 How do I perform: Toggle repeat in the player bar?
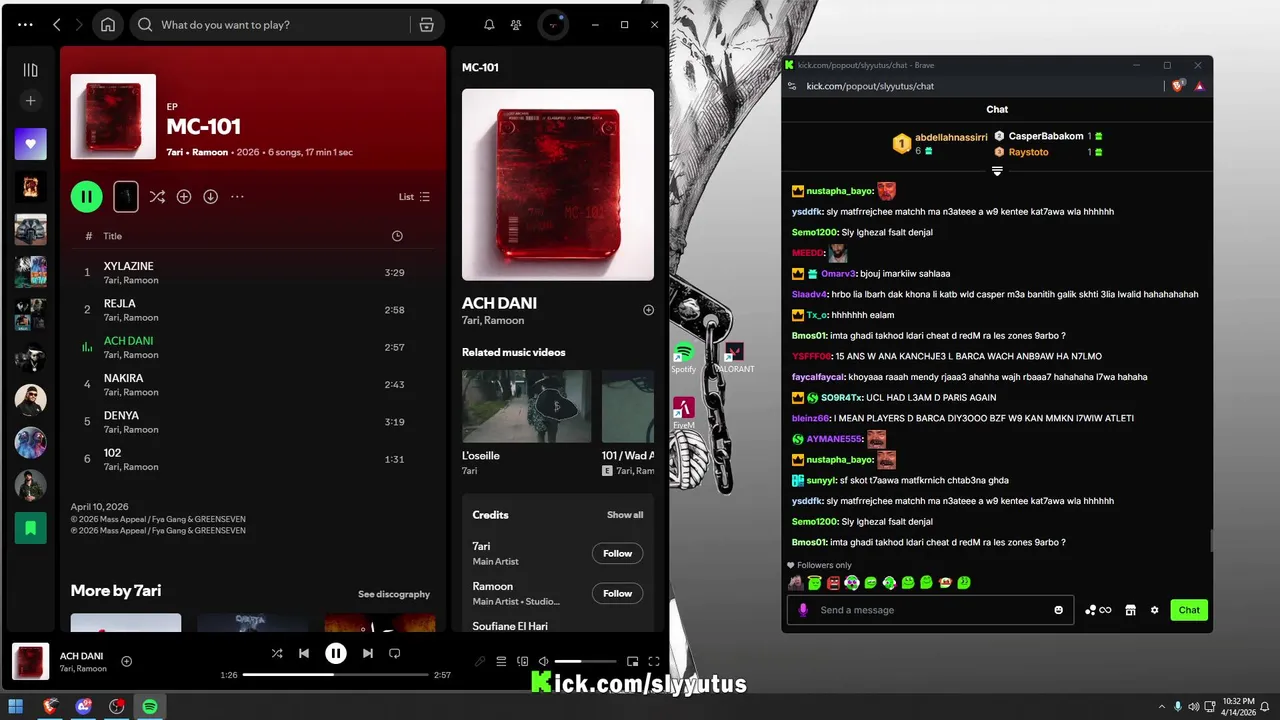tap(394, 653)
